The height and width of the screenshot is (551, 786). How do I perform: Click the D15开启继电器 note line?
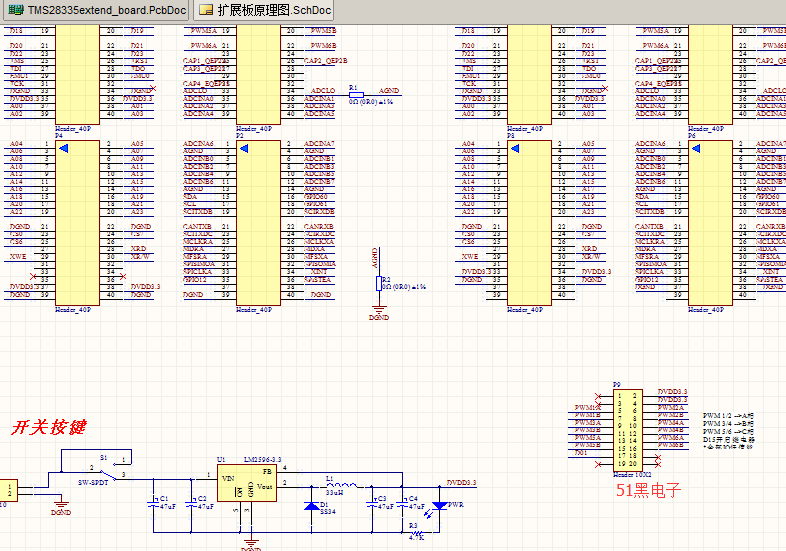[x=728, y=439]
